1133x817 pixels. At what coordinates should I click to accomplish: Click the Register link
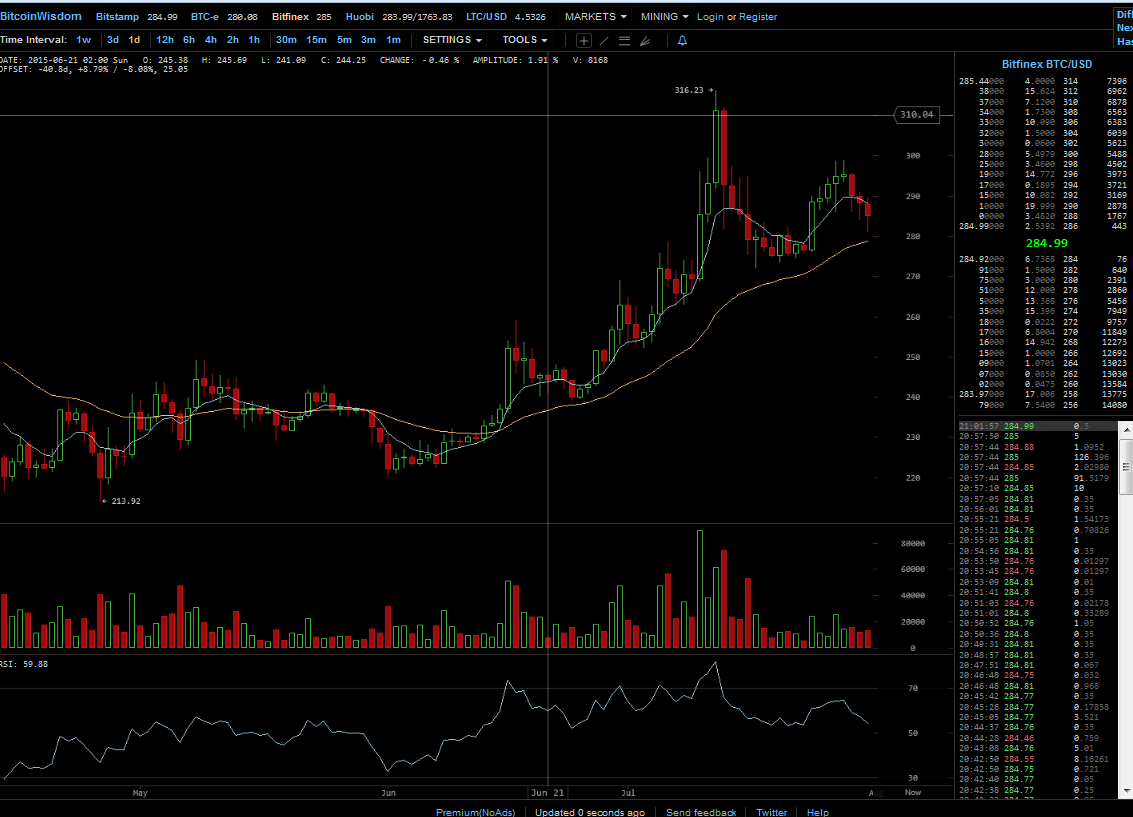coord(758,17)
